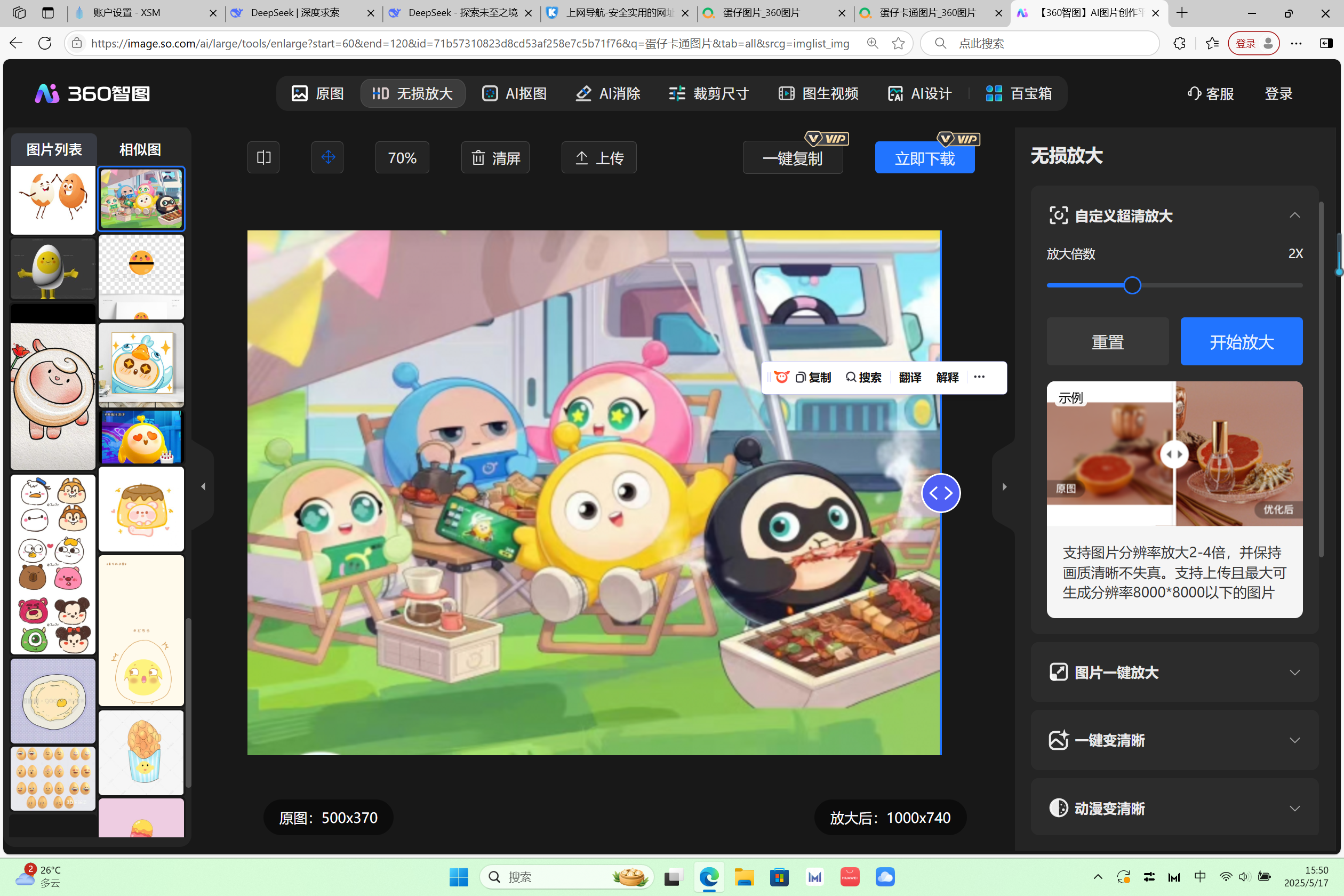Click the browser 点此搜索 search box

coord(1040,43)
